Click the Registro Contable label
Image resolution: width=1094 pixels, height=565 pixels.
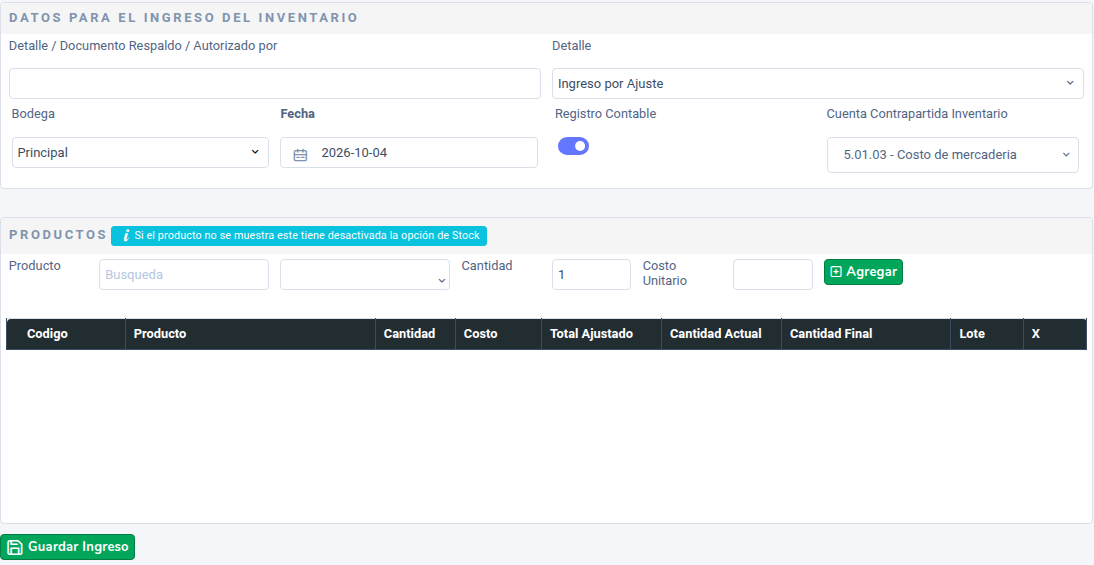pyautogui.click(x=606, y=114)
